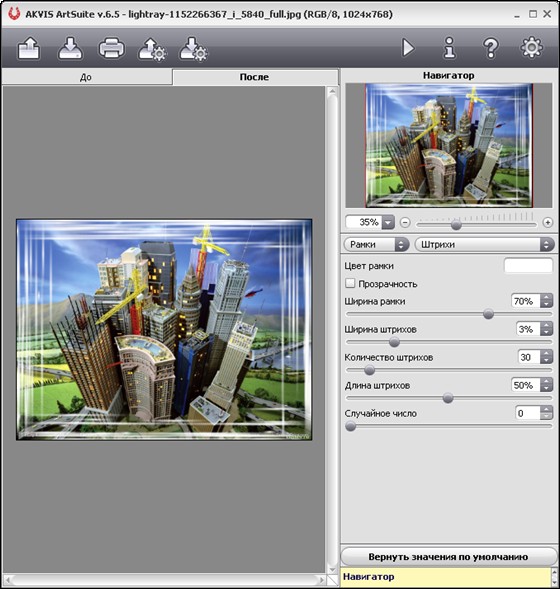The width and height of the screenshot is (560, 589).
Task: Enable the Прозрачность checkbox
Action: tap(350, 283)
